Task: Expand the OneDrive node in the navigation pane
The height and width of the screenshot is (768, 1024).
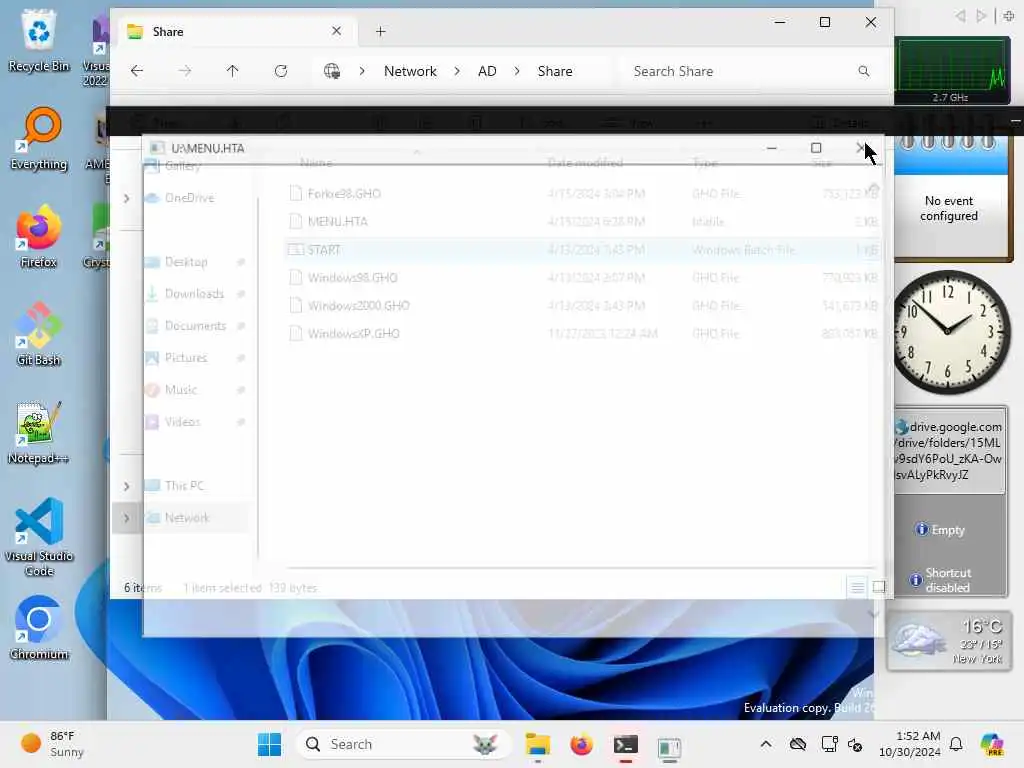Action: click(127, 198)
